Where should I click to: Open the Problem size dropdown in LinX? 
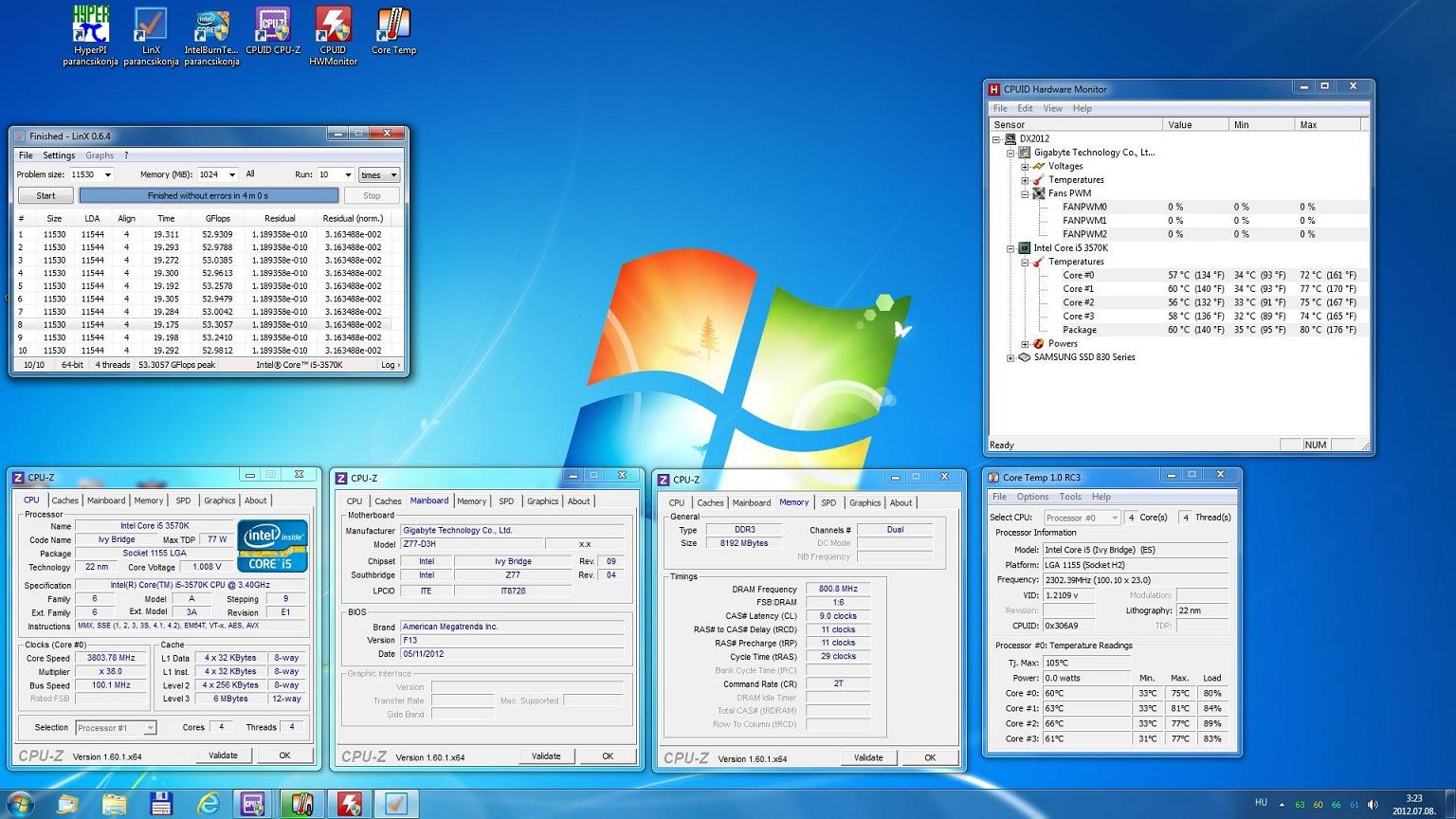[x=107, y=174]
